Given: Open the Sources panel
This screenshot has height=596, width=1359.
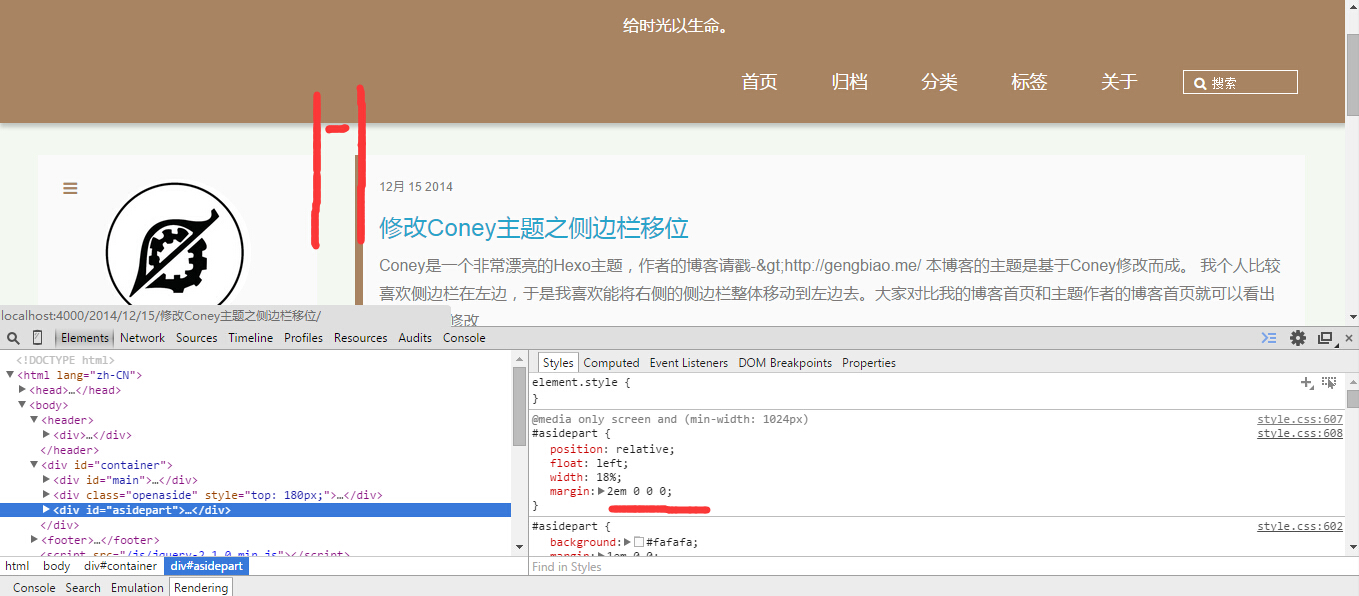Looking at the screenshot, I should point(197,338).
